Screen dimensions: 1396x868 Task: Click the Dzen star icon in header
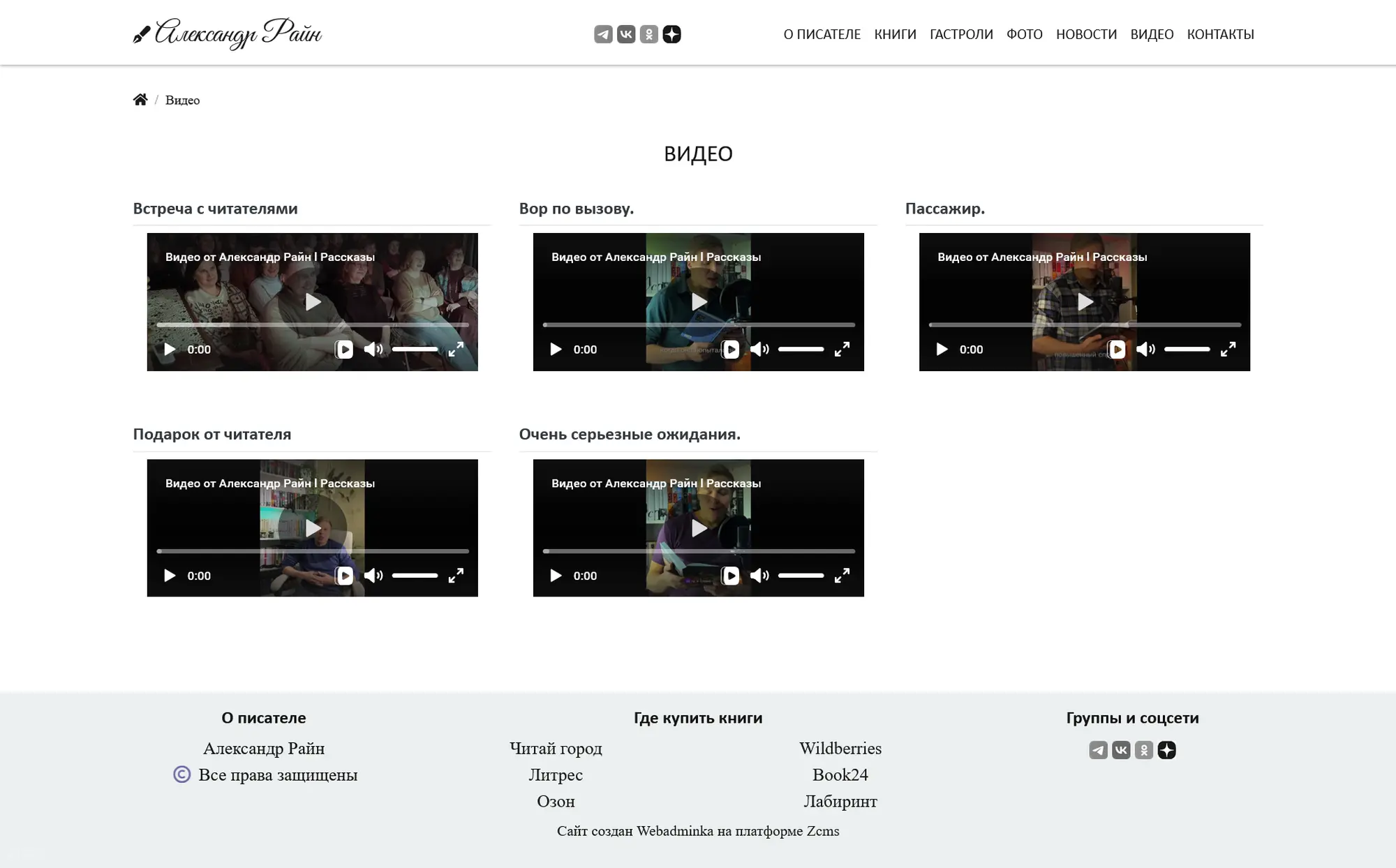pos(671,34)
